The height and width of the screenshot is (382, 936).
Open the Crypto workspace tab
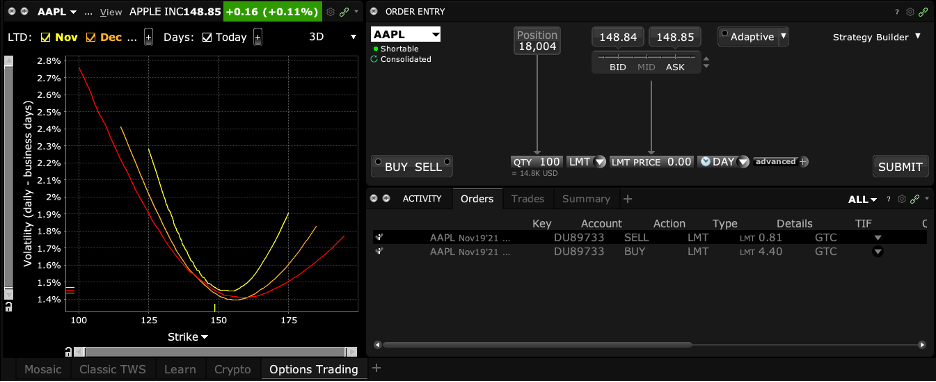[233, 369]
